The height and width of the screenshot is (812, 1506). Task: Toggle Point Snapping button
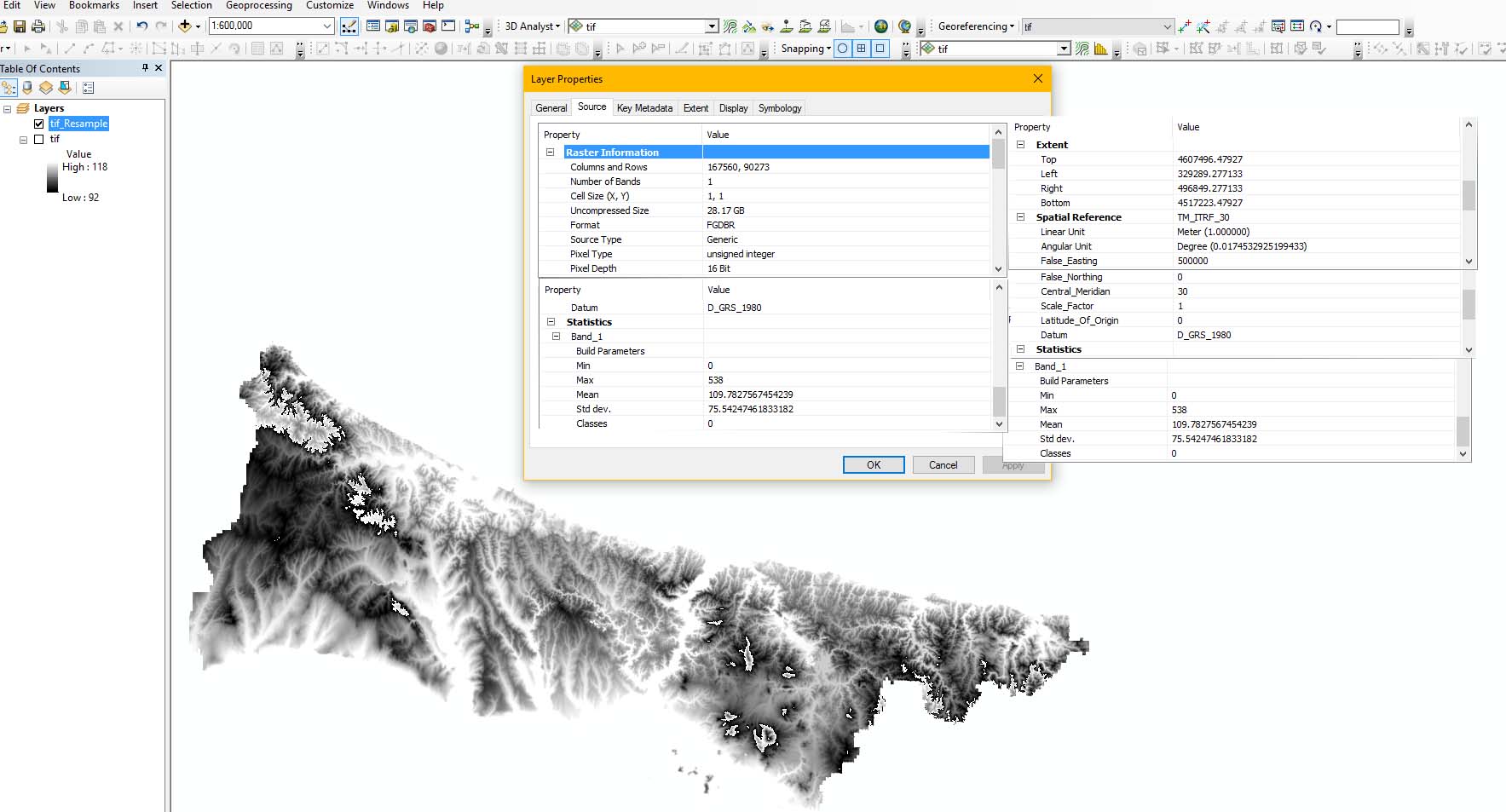point(843,49)
